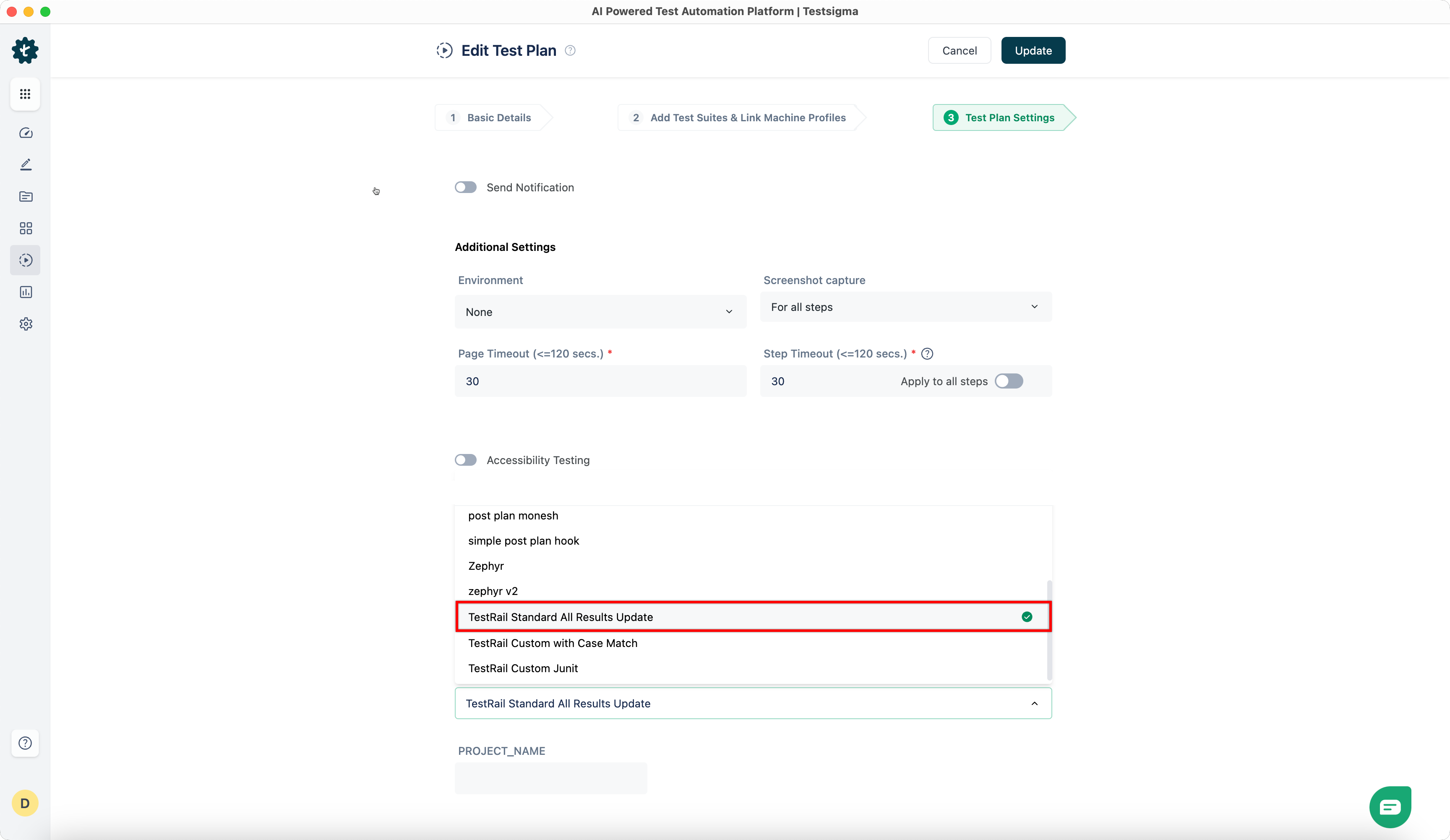Viewport: 1450px width, 840px height.
Task: Turn on Accessibility Testing toggle
Action: (465, 460)
